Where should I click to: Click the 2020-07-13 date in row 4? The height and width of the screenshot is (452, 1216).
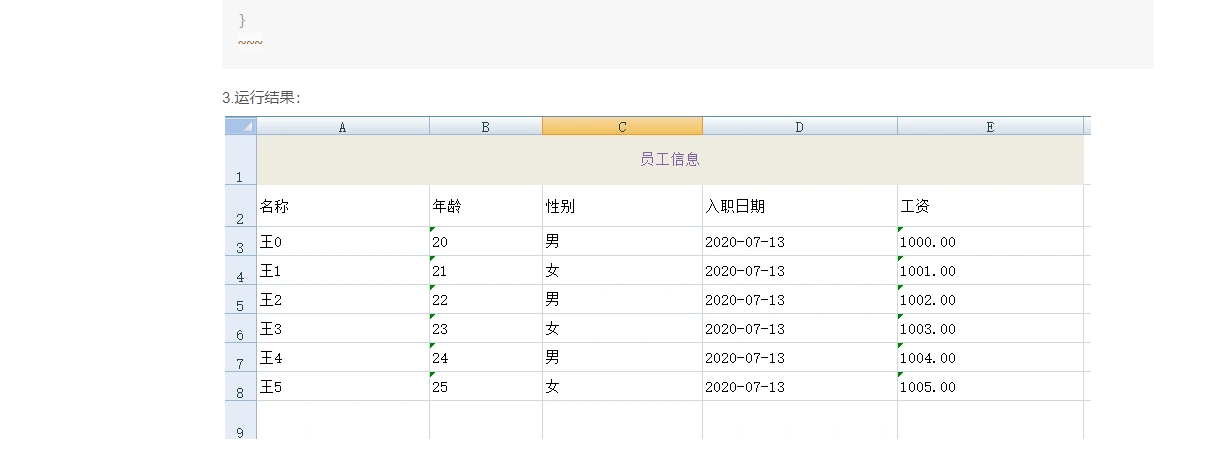[x=745, y=271]
